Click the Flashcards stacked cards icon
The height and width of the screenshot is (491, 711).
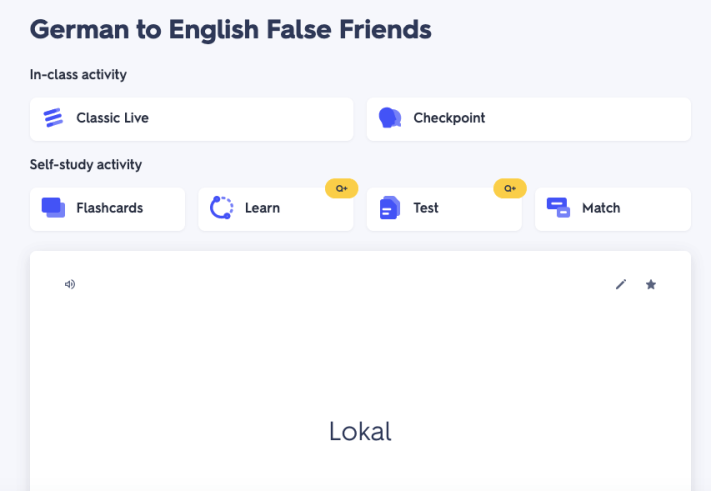coord(53,207)
